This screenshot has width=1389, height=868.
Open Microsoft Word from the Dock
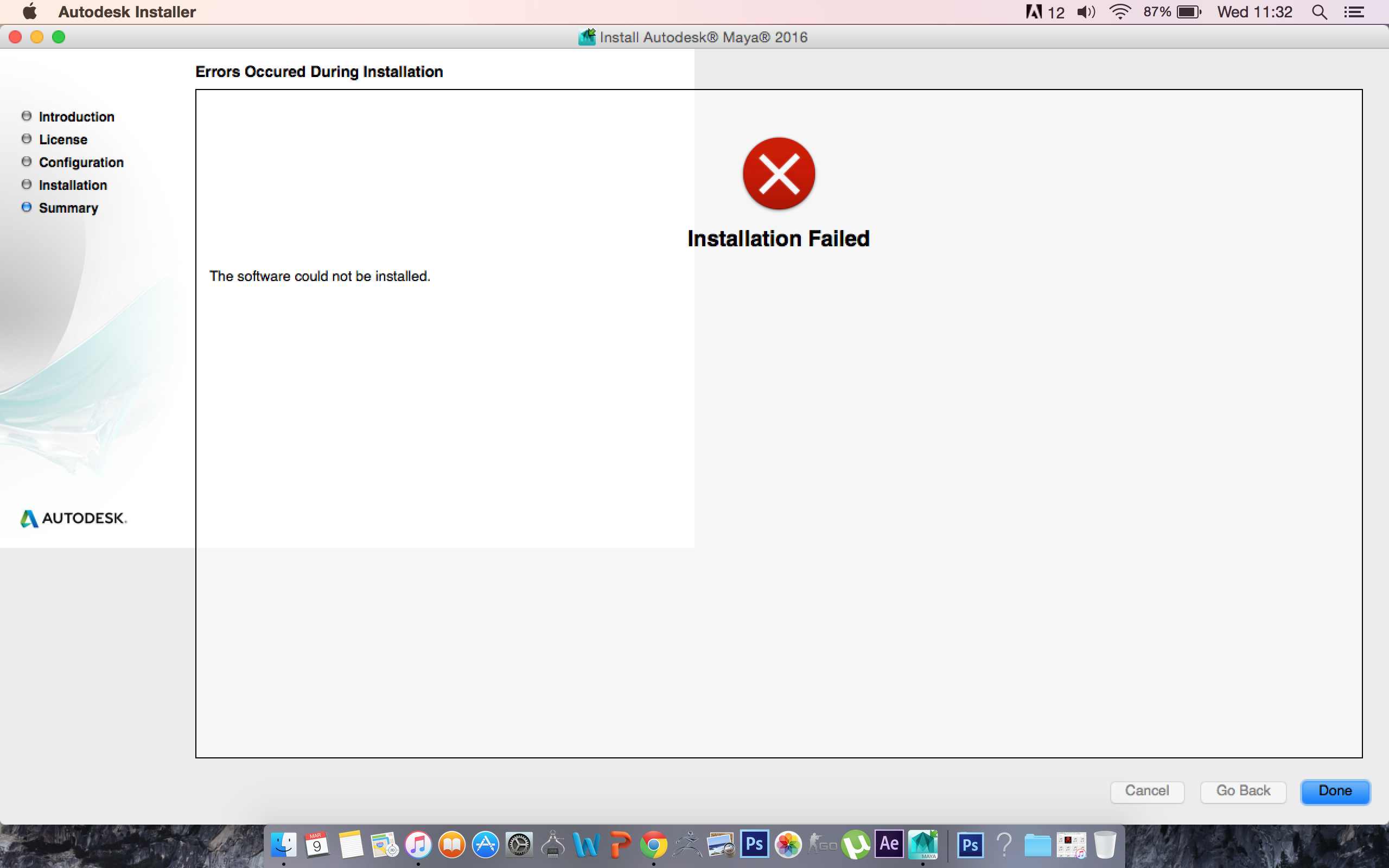click(x=587, y=845)
